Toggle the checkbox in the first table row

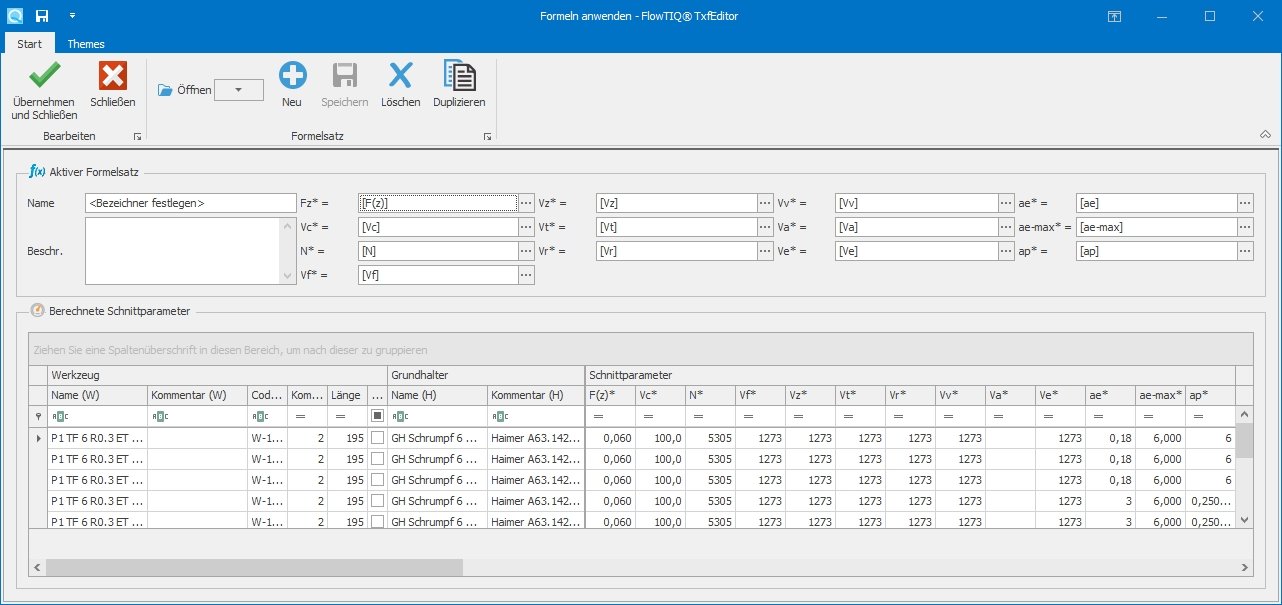(377, 438)
